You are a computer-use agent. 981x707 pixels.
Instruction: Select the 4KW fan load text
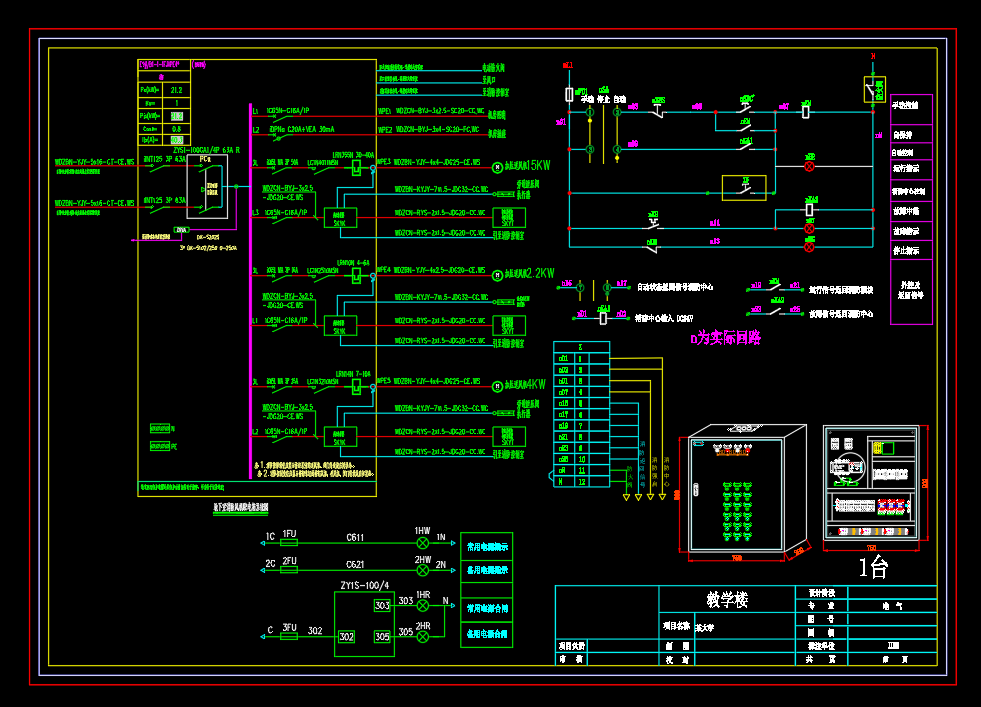525,385
